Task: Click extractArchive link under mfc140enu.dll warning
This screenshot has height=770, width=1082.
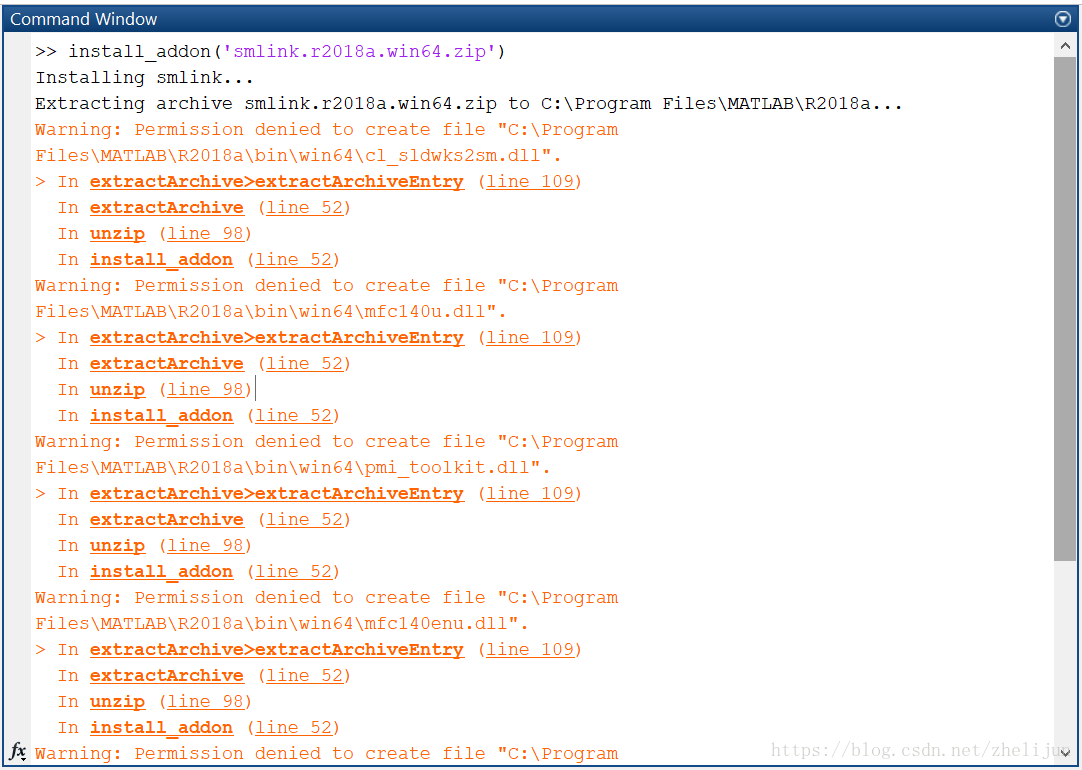Action: [166, 676]
